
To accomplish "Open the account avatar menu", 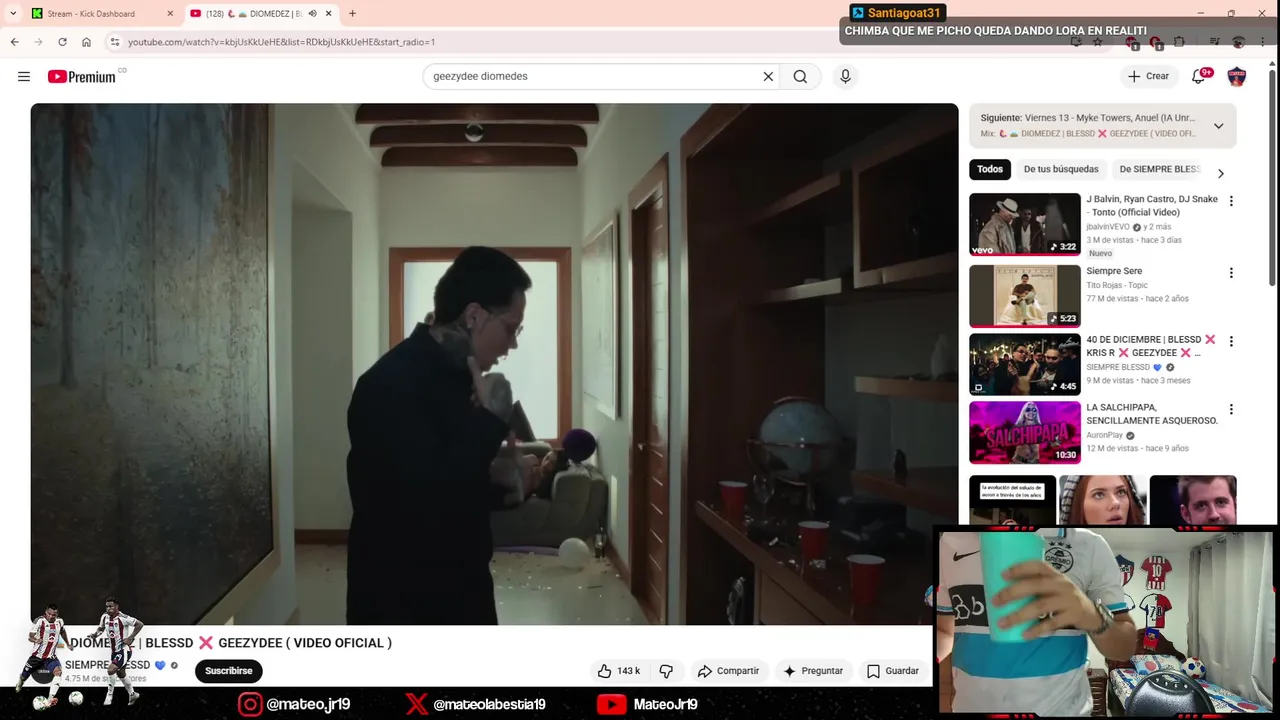I will [1236, 76].
